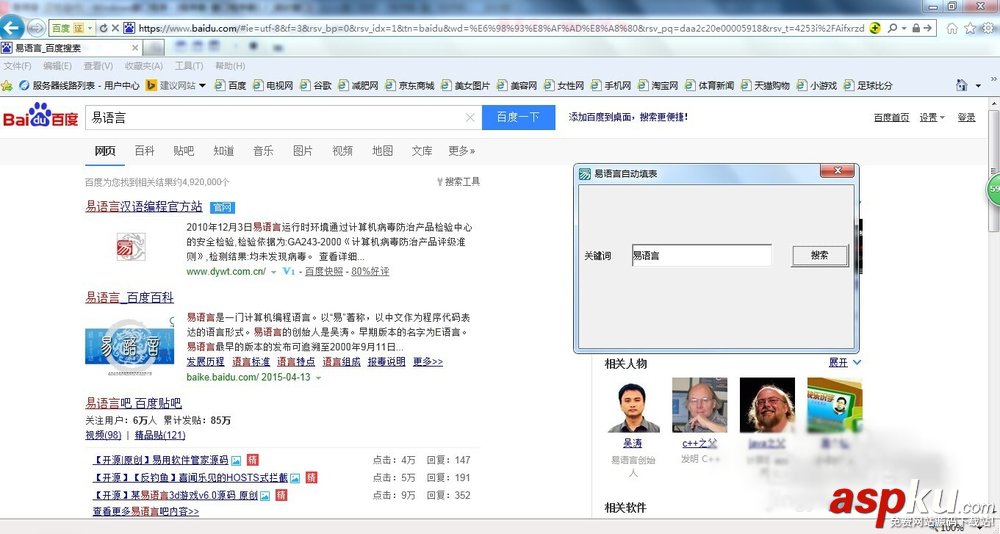The height and width of the screenshot is (534, 1000).
Task: Open 谷歌 bookmark in favorites bar
Action: pos(316,85)
